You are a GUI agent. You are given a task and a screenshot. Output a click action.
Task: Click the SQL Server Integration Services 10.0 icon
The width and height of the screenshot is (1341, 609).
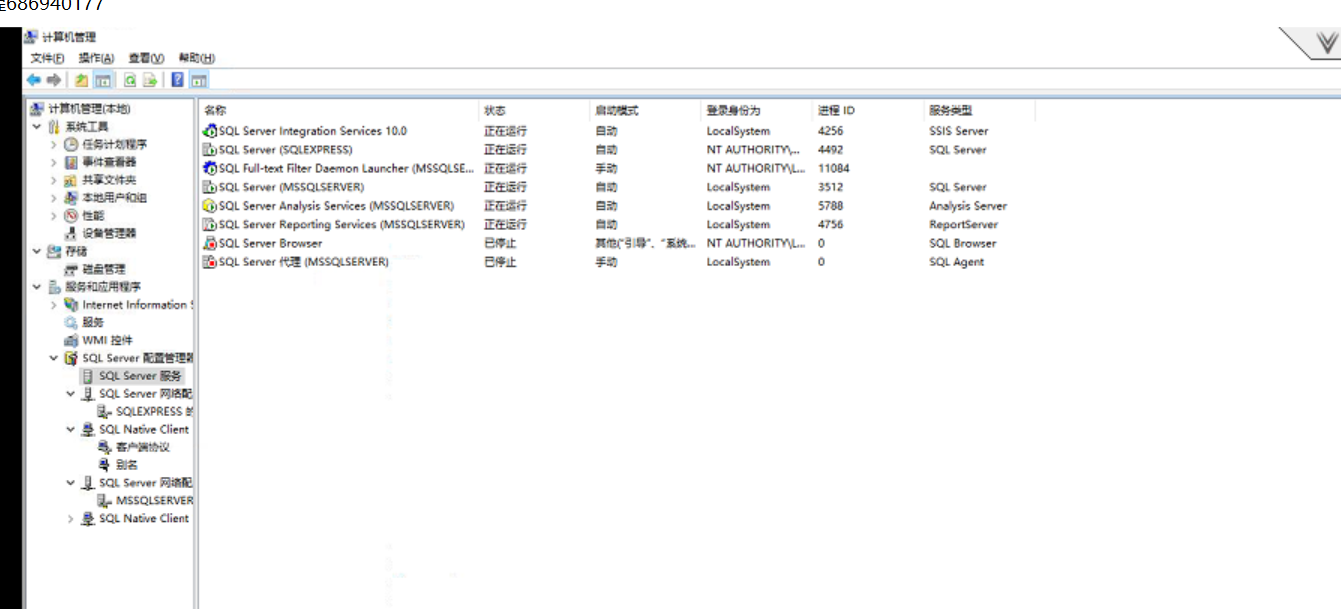click(209, 131)
